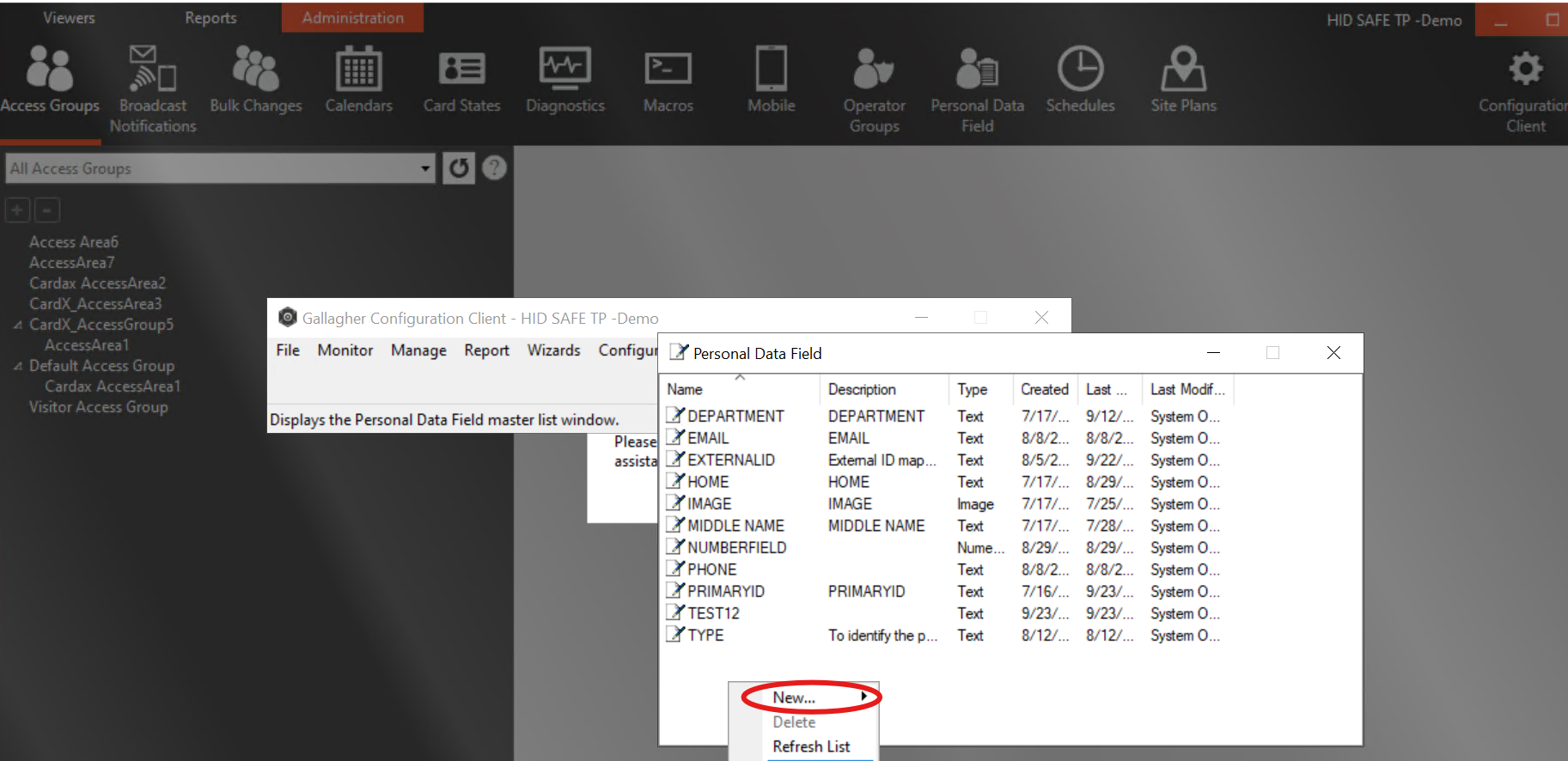Select the IMAGE field row icon

point(676,503)
